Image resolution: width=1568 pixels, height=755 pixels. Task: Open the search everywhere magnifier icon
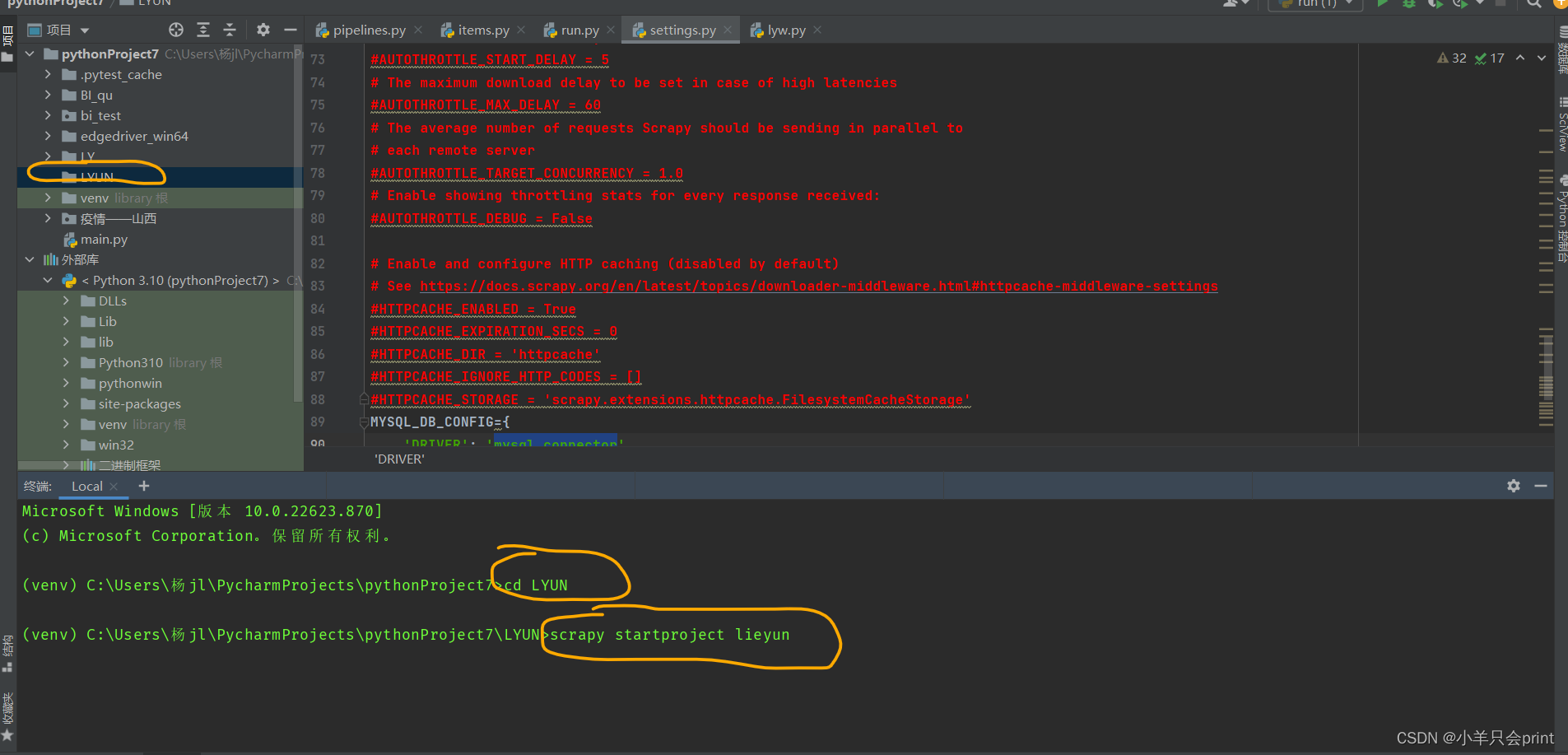[1536, 5]
